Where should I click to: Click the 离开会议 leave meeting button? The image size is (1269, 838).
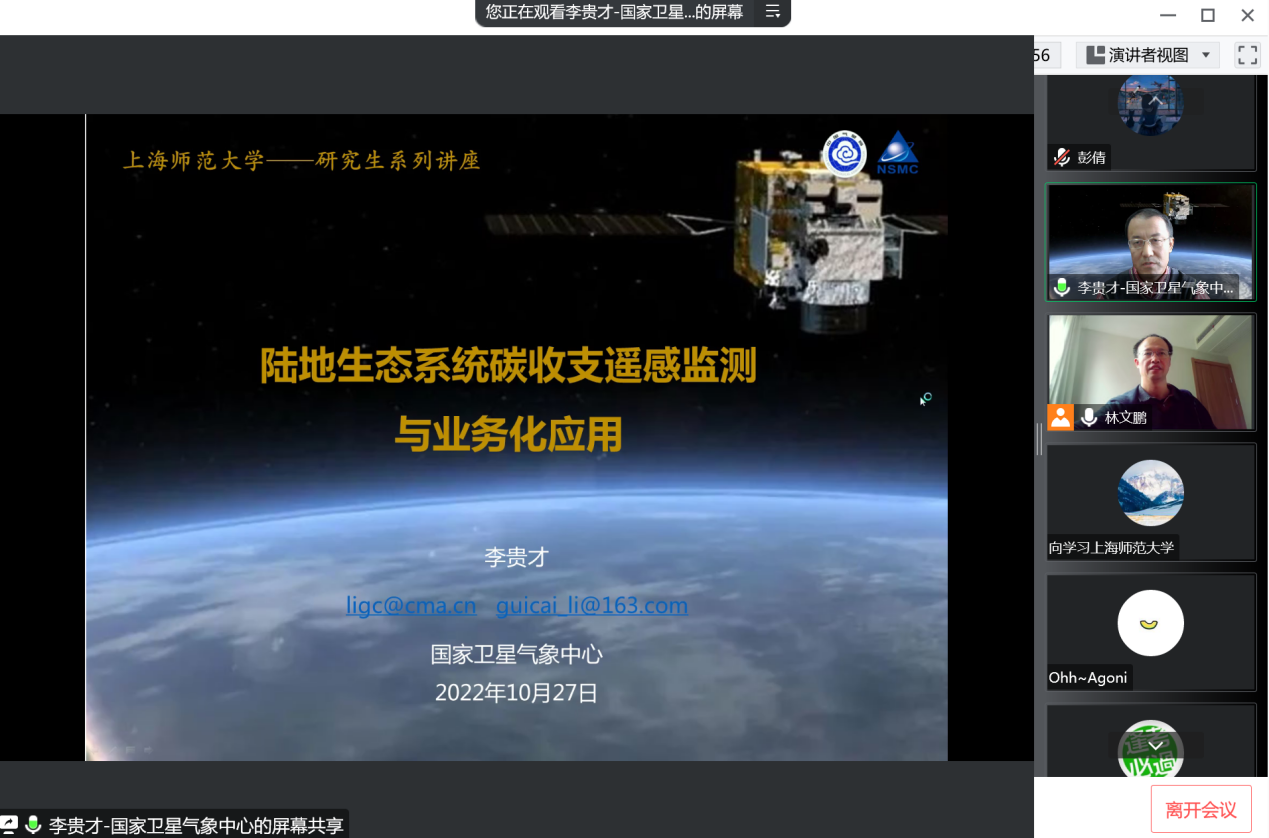coord(1201,810)
